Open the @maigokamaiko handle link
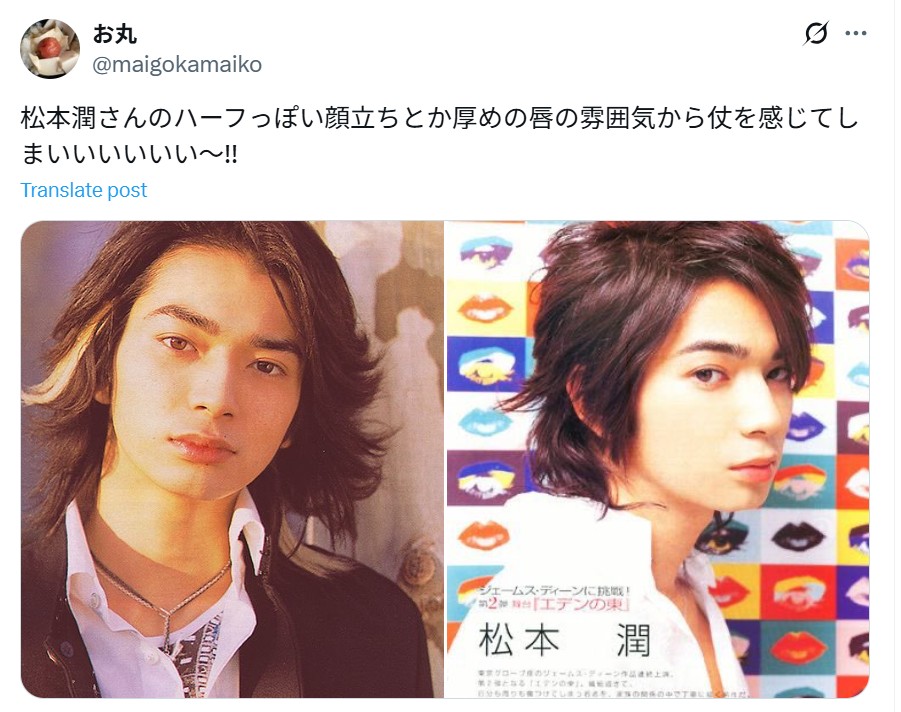This screenshot has height=712, width=901. point(177,64)
